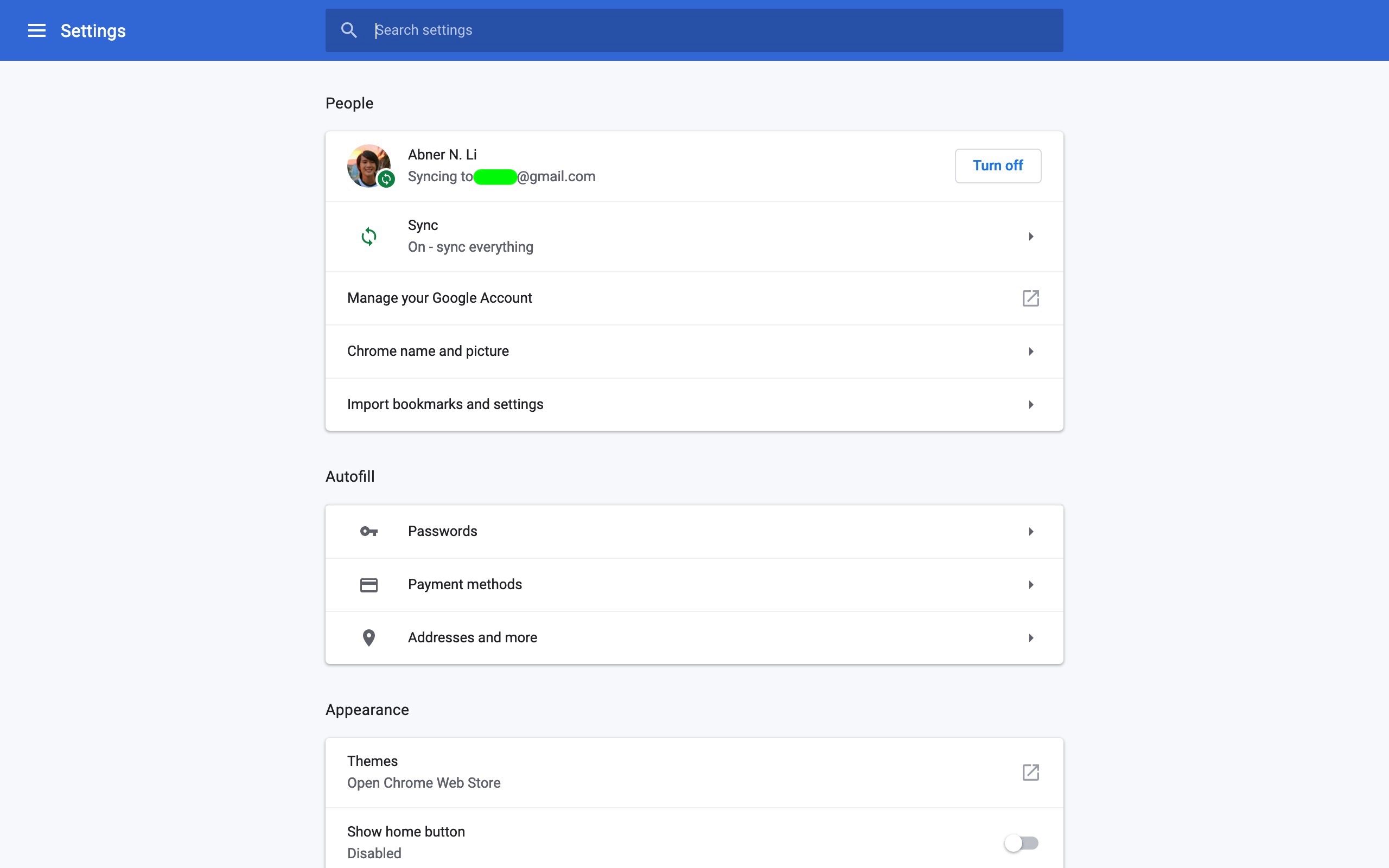Click the green Sync arrows icon
This screenshot has height=868, width=1389.
[x=368, y=236]
